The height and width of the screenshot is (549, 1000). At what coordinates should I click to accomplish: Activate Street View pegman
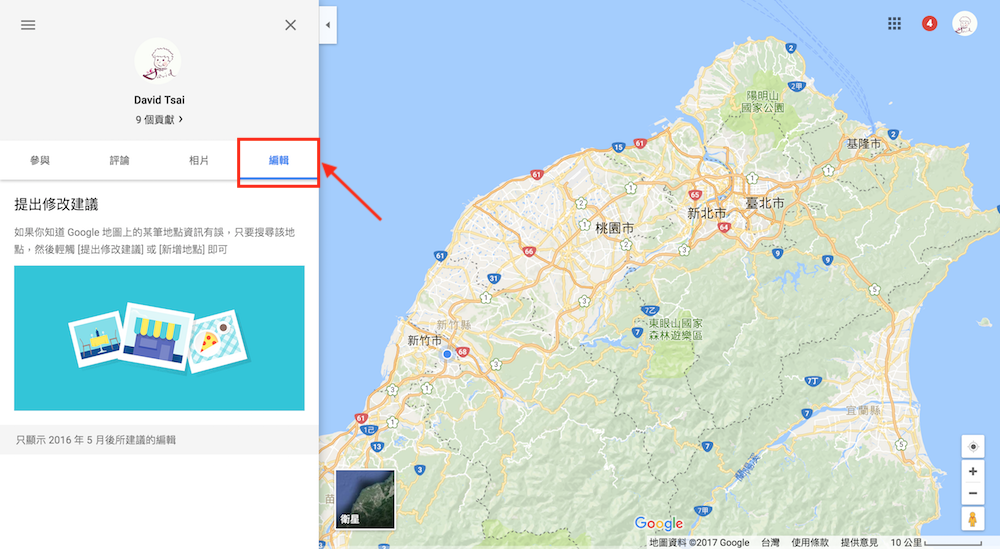pos(973,519)
